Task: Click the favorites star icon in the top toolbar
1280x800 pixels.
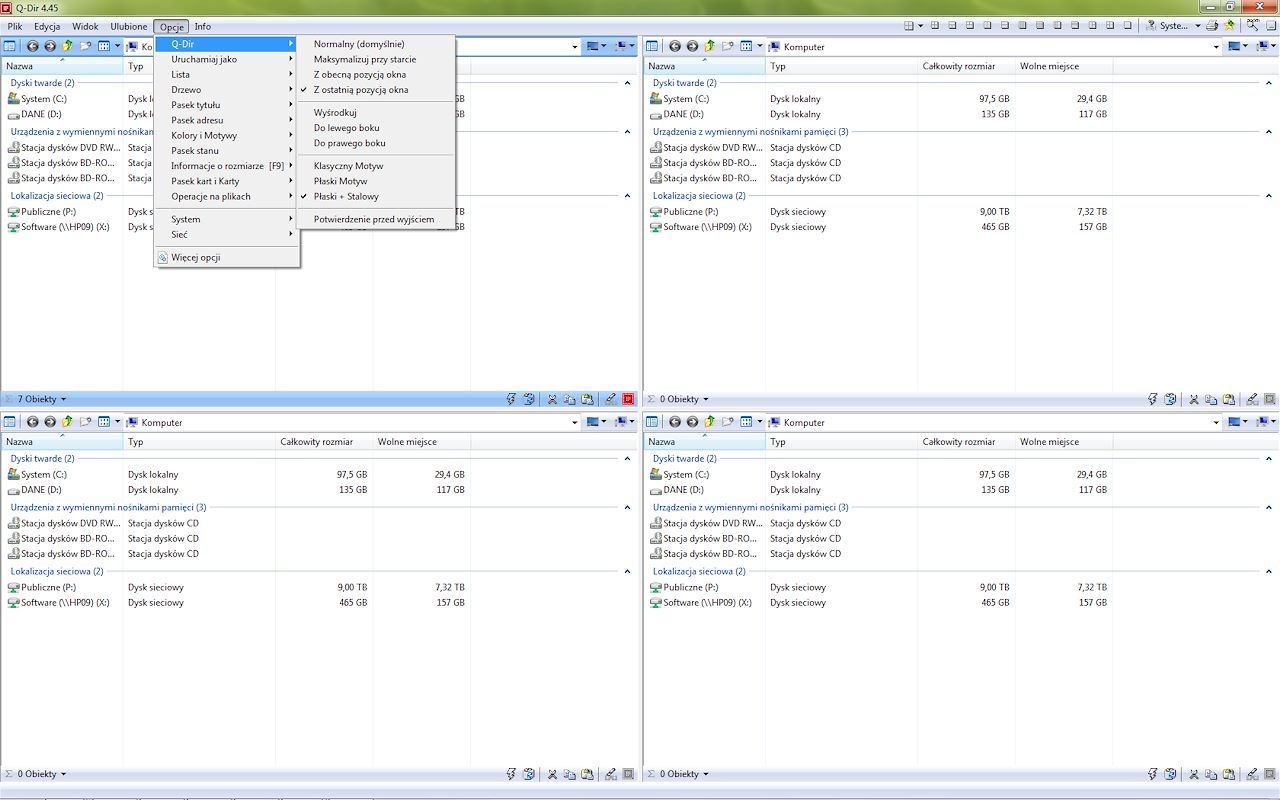Action: [1230, 26]
